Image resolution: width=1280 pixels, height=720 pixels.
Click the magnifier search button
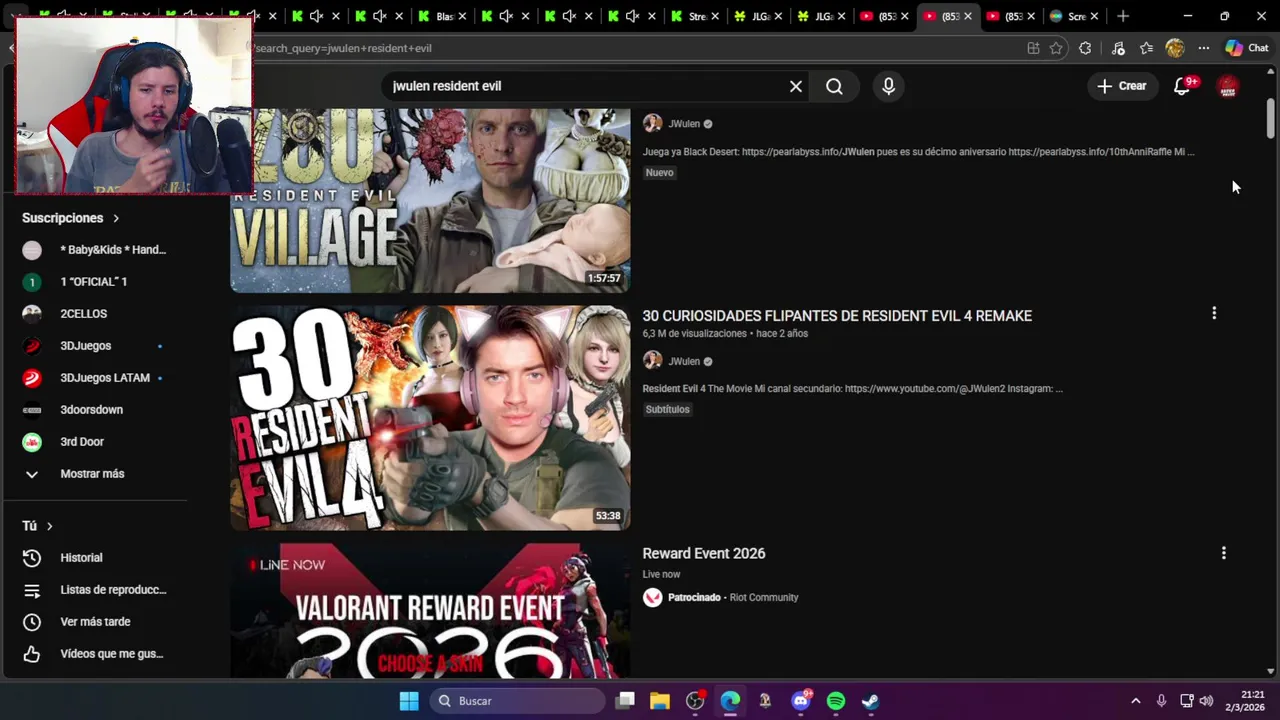(x=834, y=86)
